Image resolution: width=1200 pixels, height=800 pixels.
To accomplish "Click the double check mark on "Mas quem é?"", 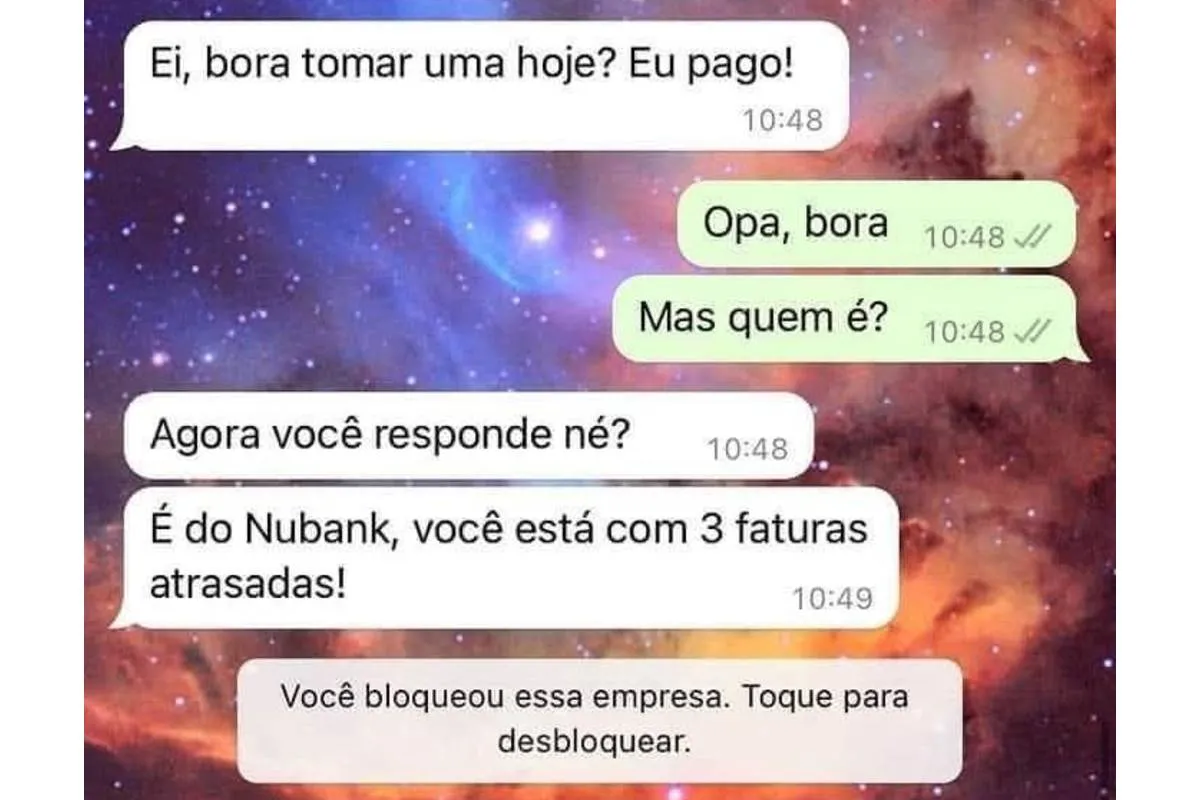I will click(1034, 332).
